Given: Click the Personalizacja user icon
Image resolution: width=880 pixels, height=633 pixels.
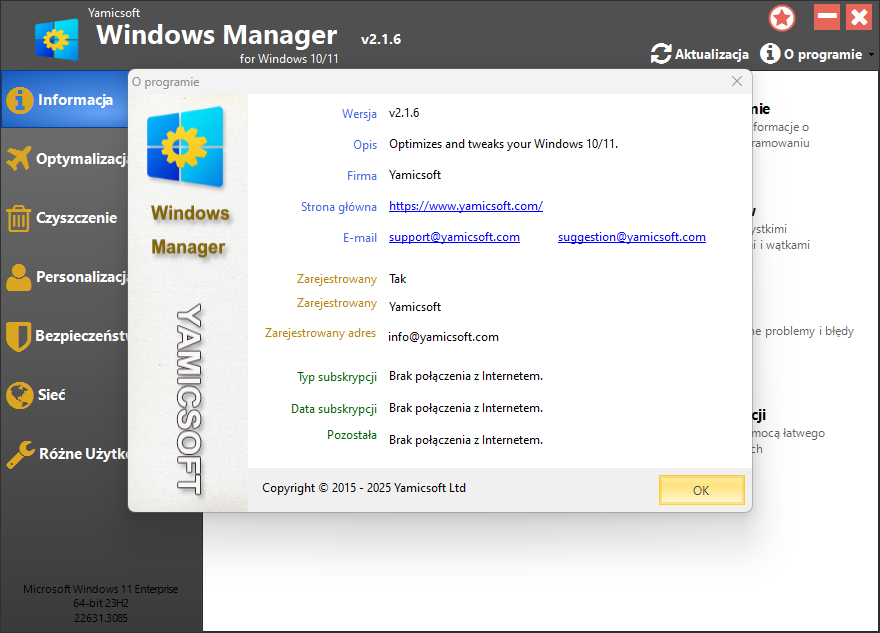Looking at the screenshot, I should 19,277.
